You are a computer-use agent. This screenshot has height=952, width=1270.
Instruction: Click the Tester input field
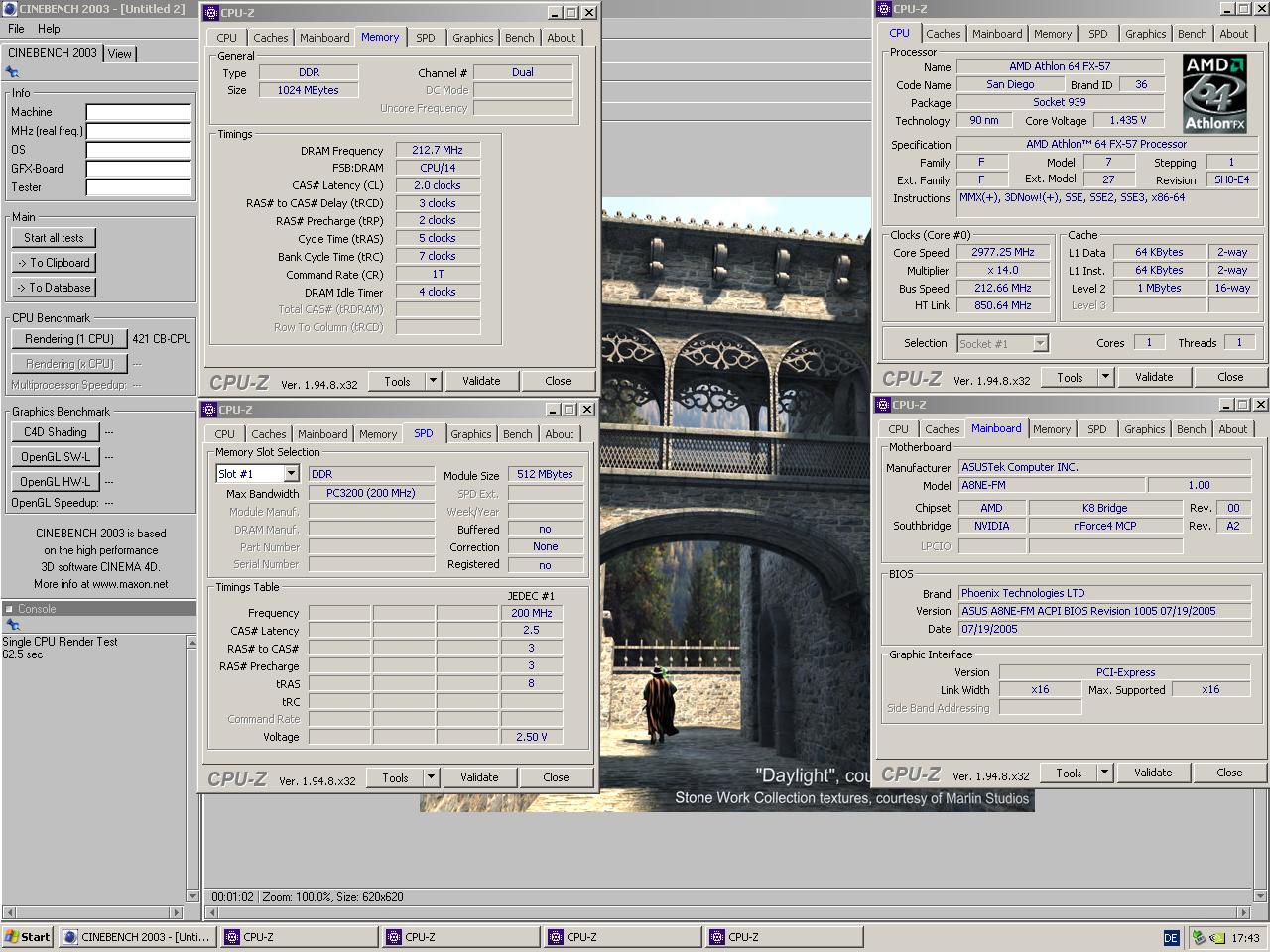click(x=139, y=187)
